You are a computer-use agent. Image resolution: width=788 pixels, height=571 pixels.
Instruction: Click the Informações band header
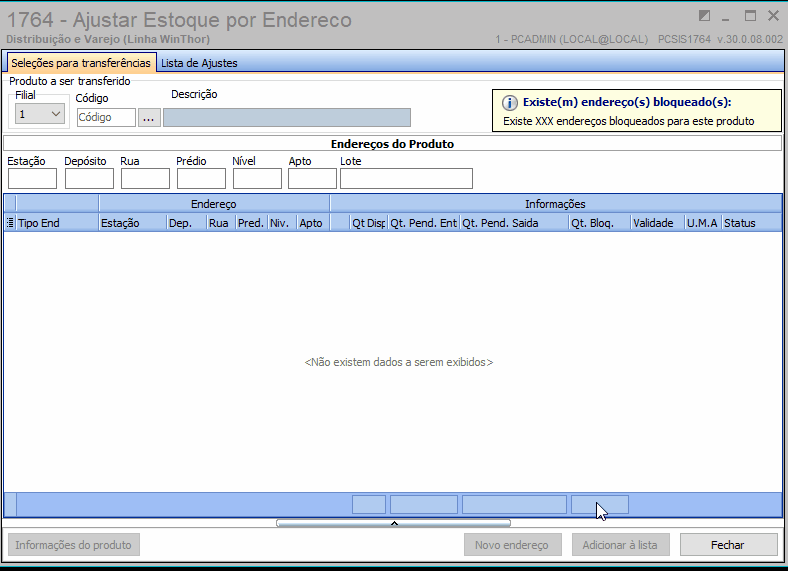556,204
